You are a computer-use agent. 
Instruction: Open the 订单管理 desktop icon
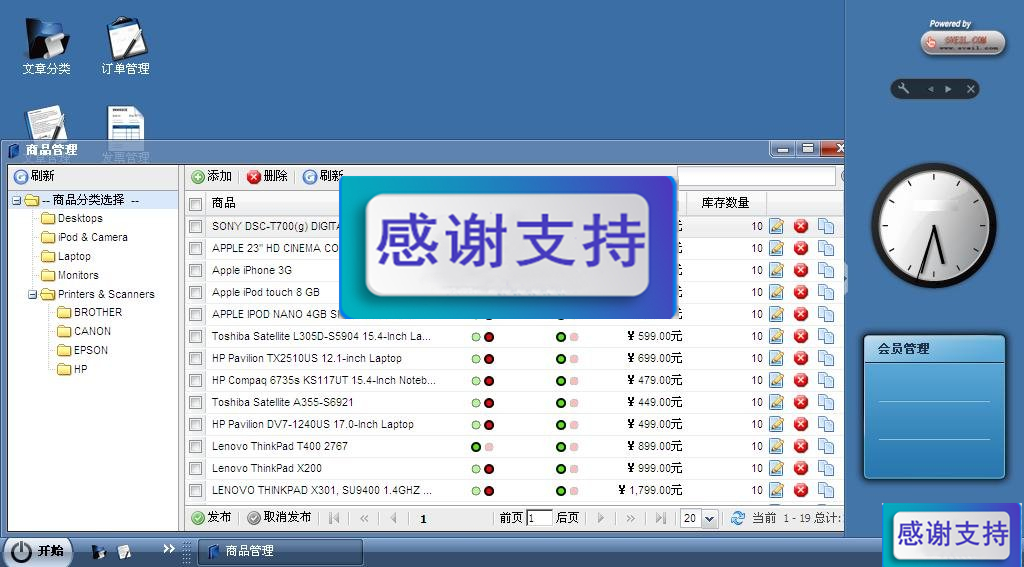coord(125,46)
